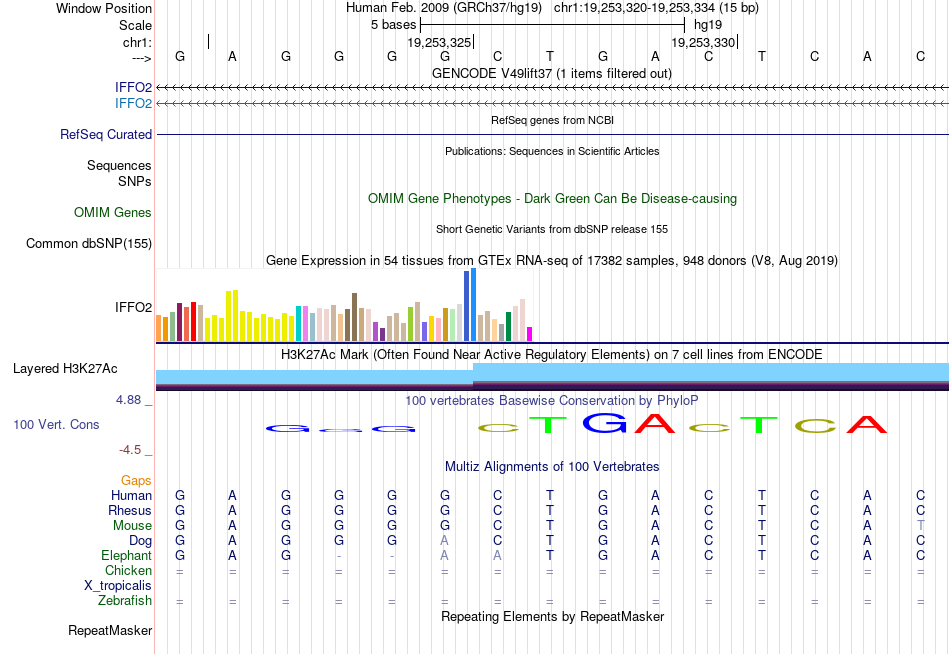Click the Sequences track label
Screen dimensions: 950x654
(119, 165)
